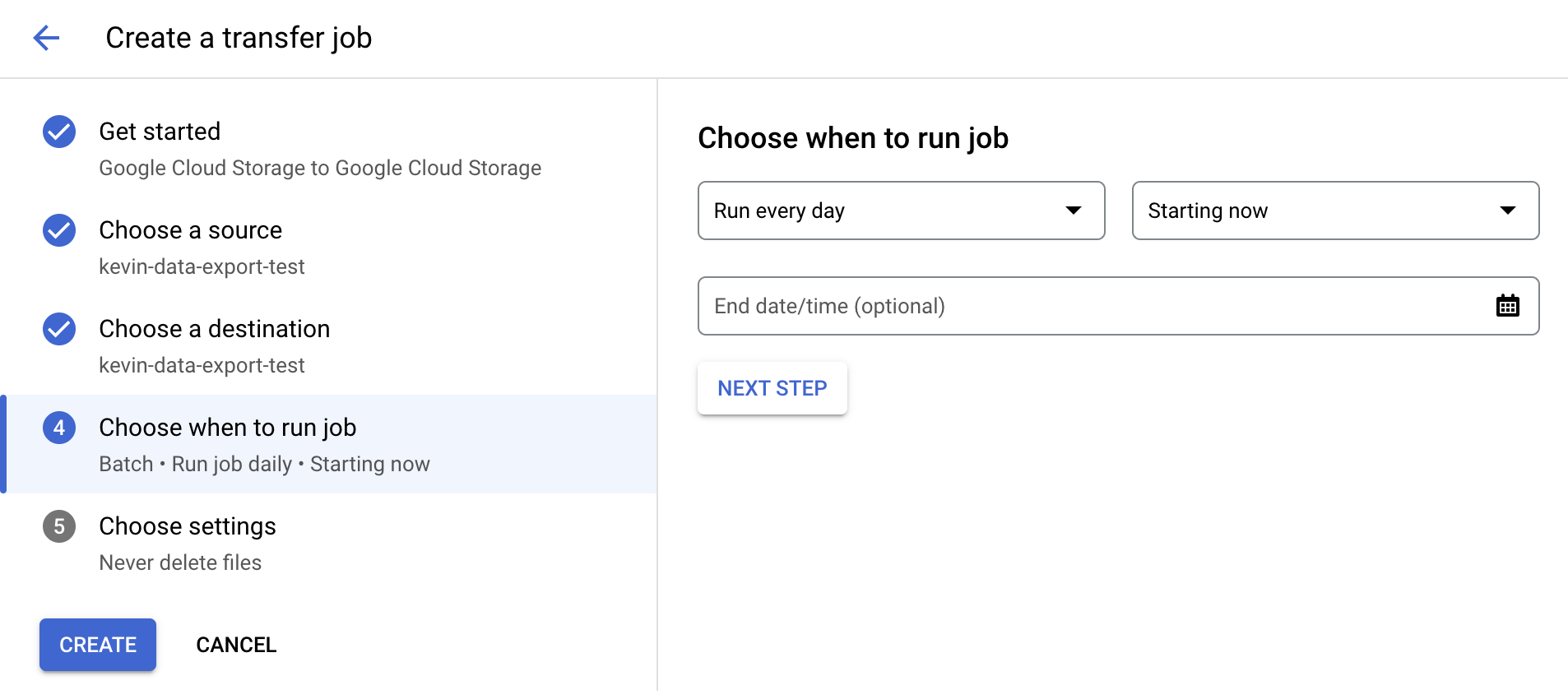
Task: Click 'Batch • Run job daily • Starting now' text
Action: tap(264, 464)
